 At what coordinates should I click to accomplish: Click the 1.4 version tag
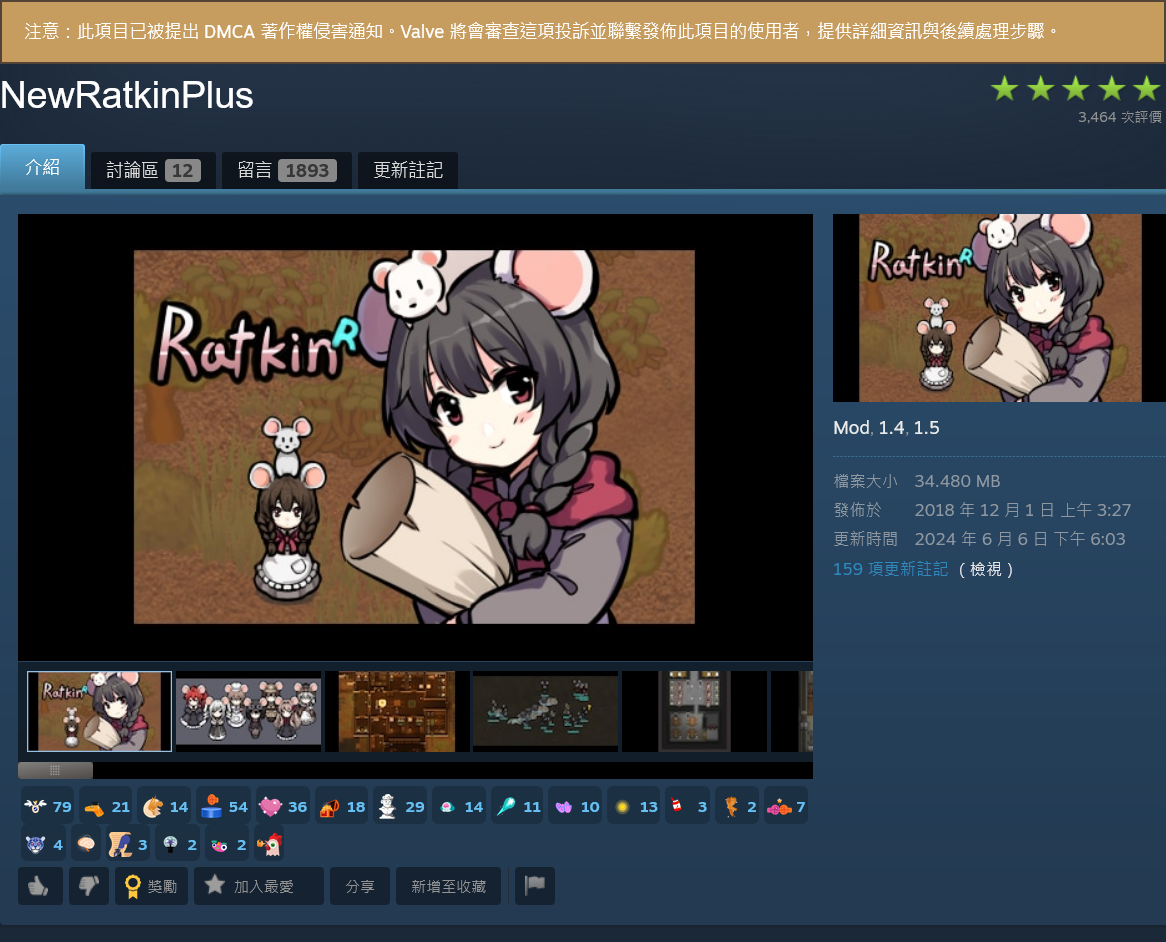click(891, 428)
